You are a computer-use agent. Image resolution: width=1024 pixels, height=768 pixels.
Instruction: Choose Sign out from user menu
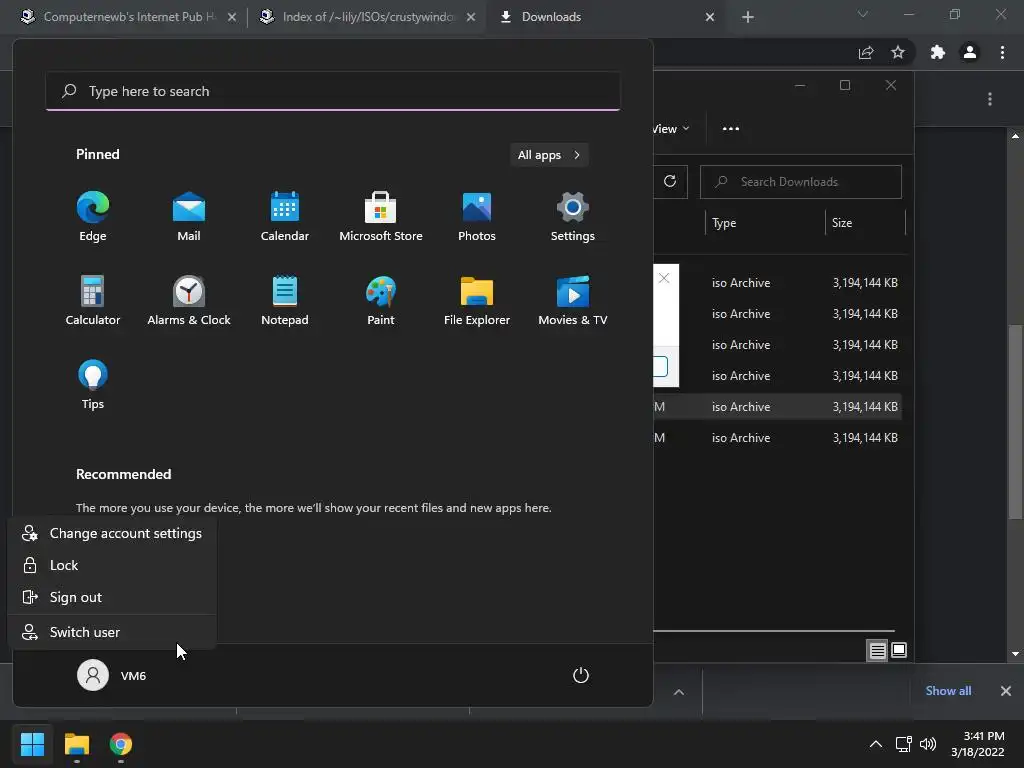tap(112, 598)
